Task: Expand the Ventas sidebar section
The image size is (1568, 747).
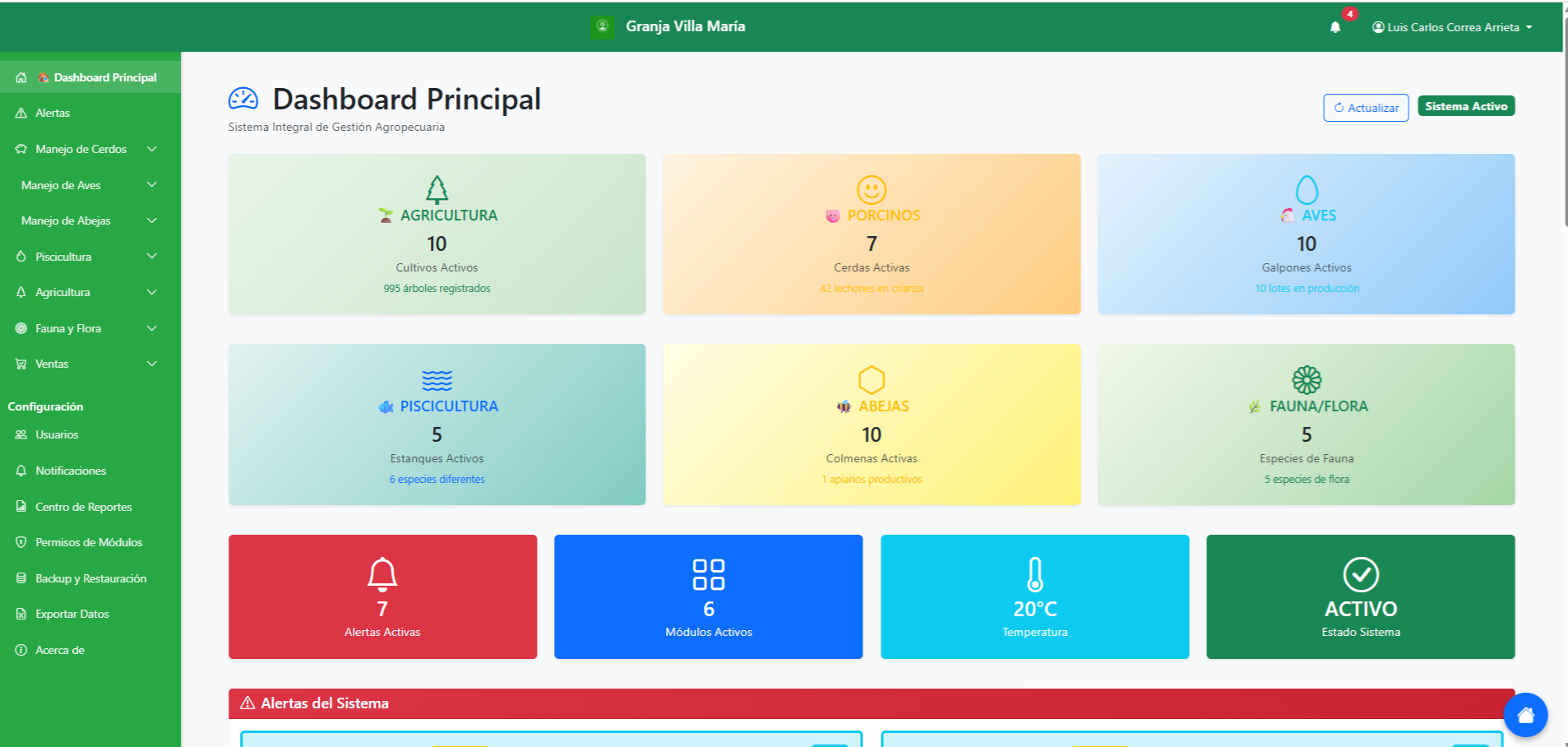Action: click(90, 364)
